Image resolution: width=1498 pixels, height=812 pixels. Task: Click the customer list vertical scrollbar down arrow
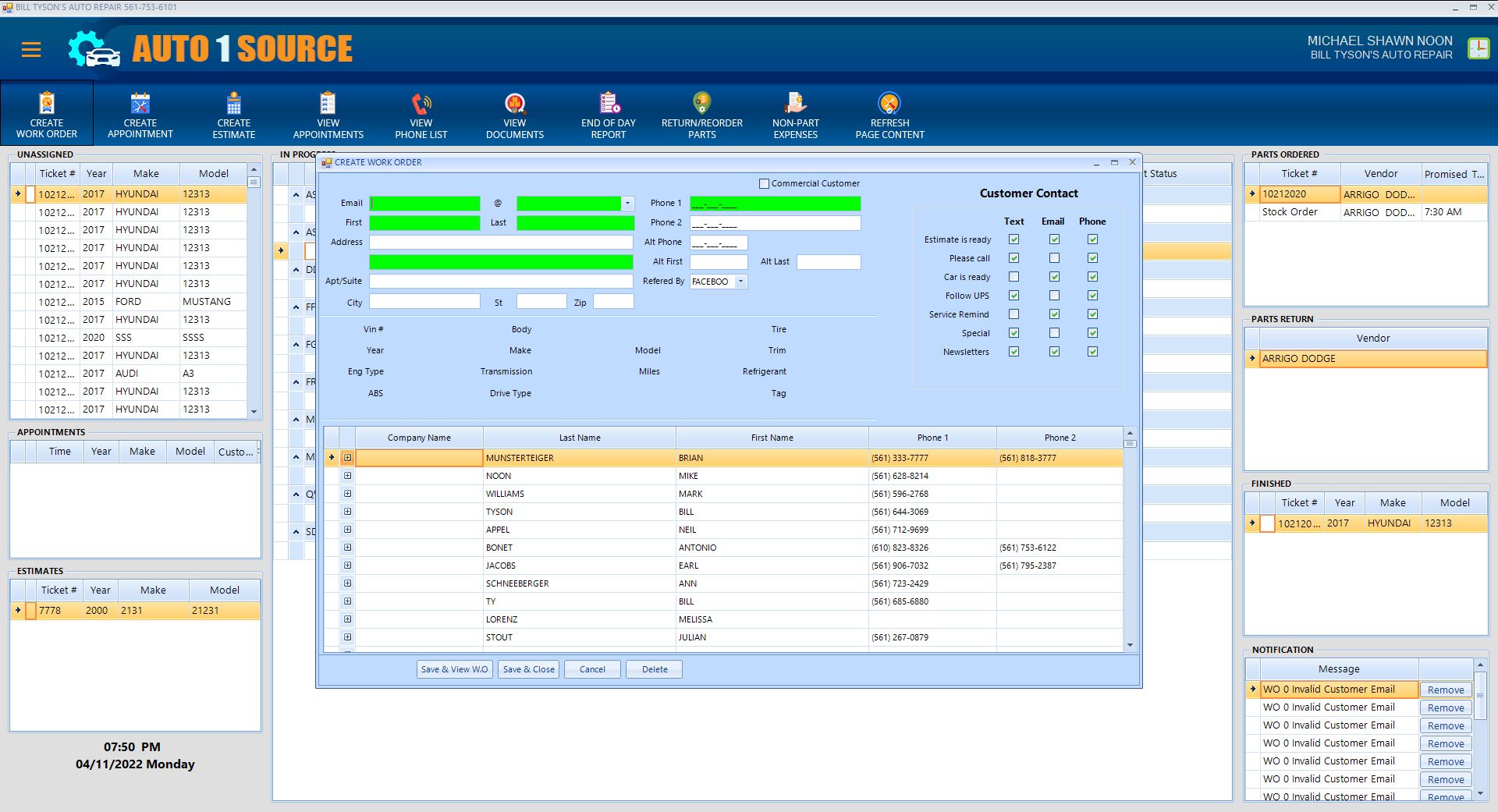(x=1130, y=645)
